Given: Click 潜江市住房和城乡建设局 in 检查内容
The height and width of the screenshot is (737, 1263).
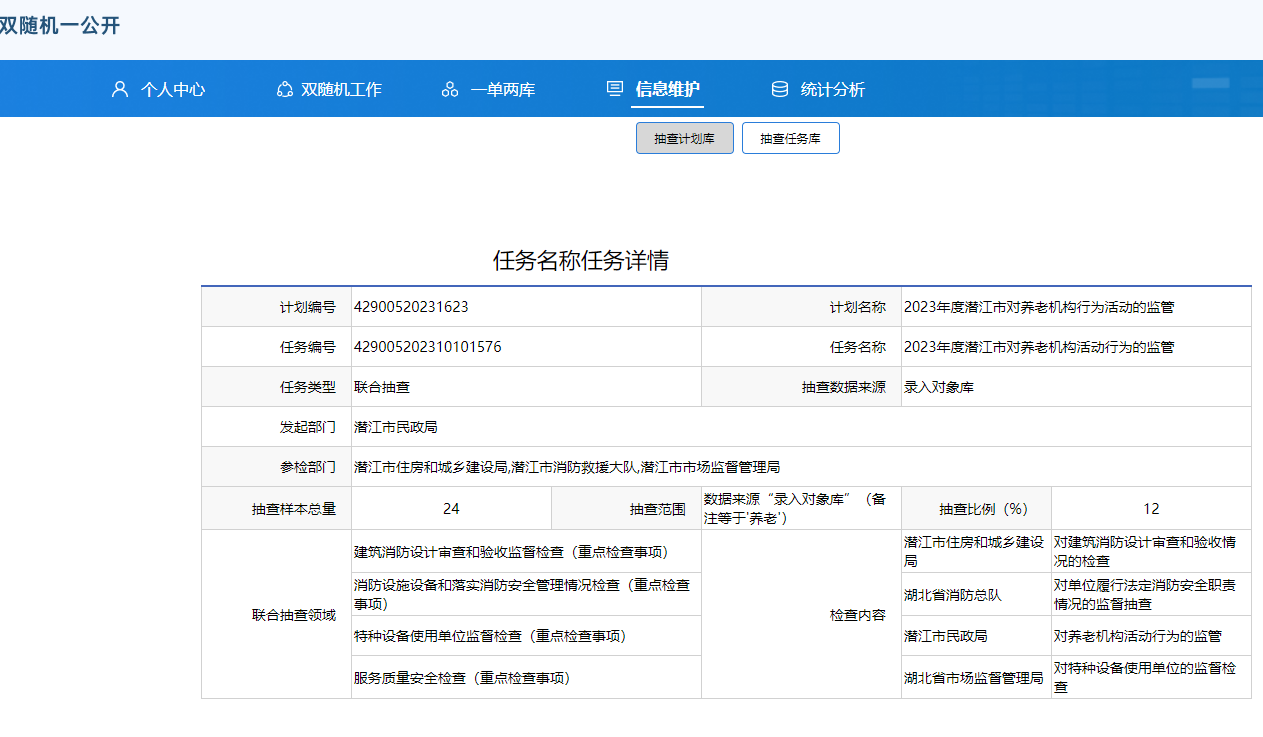Looking at the screenshot, I should point(974,551).
